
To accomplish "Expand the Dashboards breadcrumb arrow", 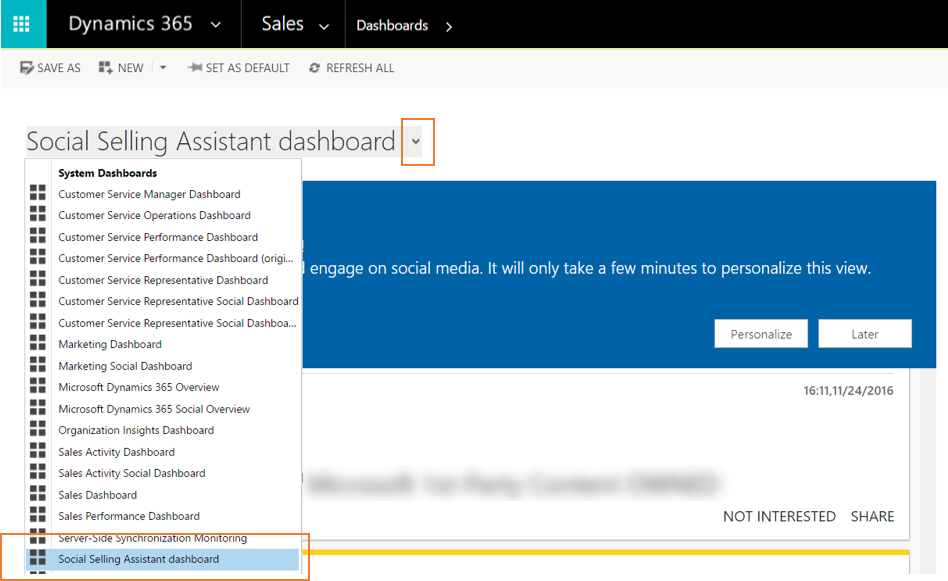I will tap(449, 26).
